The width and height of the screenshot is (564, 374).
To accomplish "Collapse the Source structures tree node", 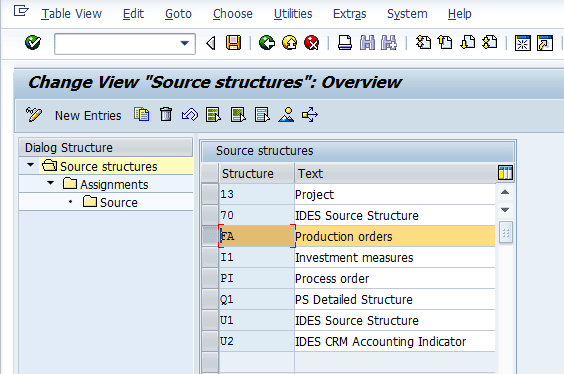I will click(31, 165).
